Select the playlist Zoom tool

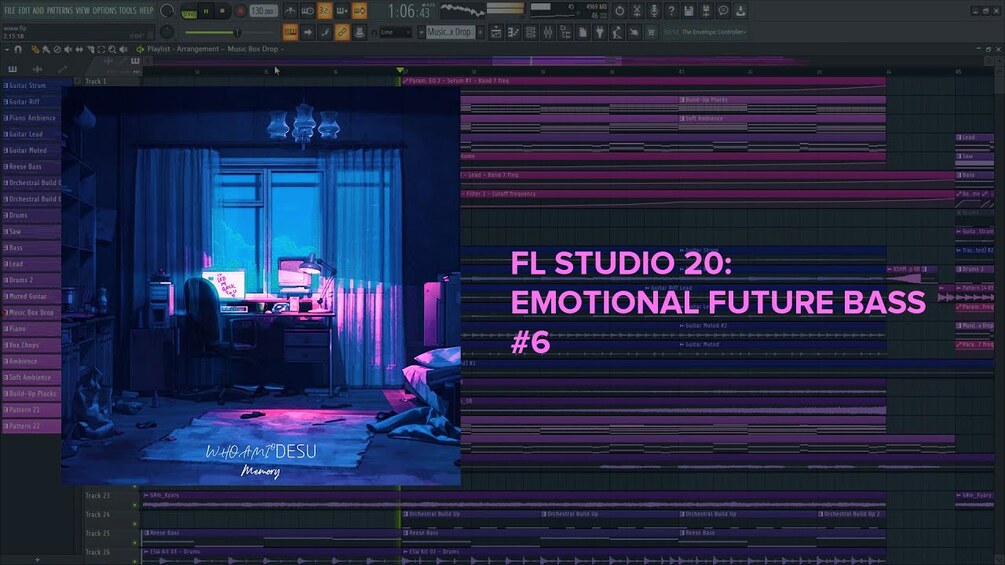112,49
